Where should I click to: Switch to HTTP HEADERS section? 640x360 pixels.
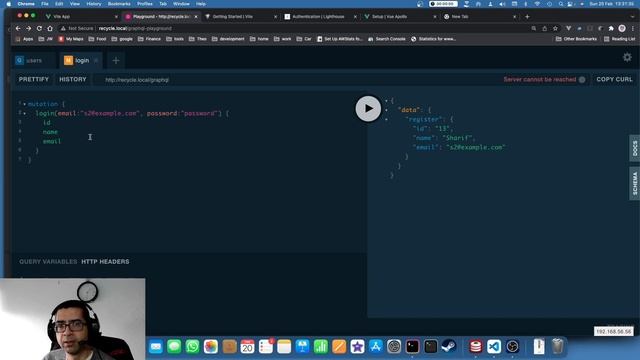click(105, 262)
